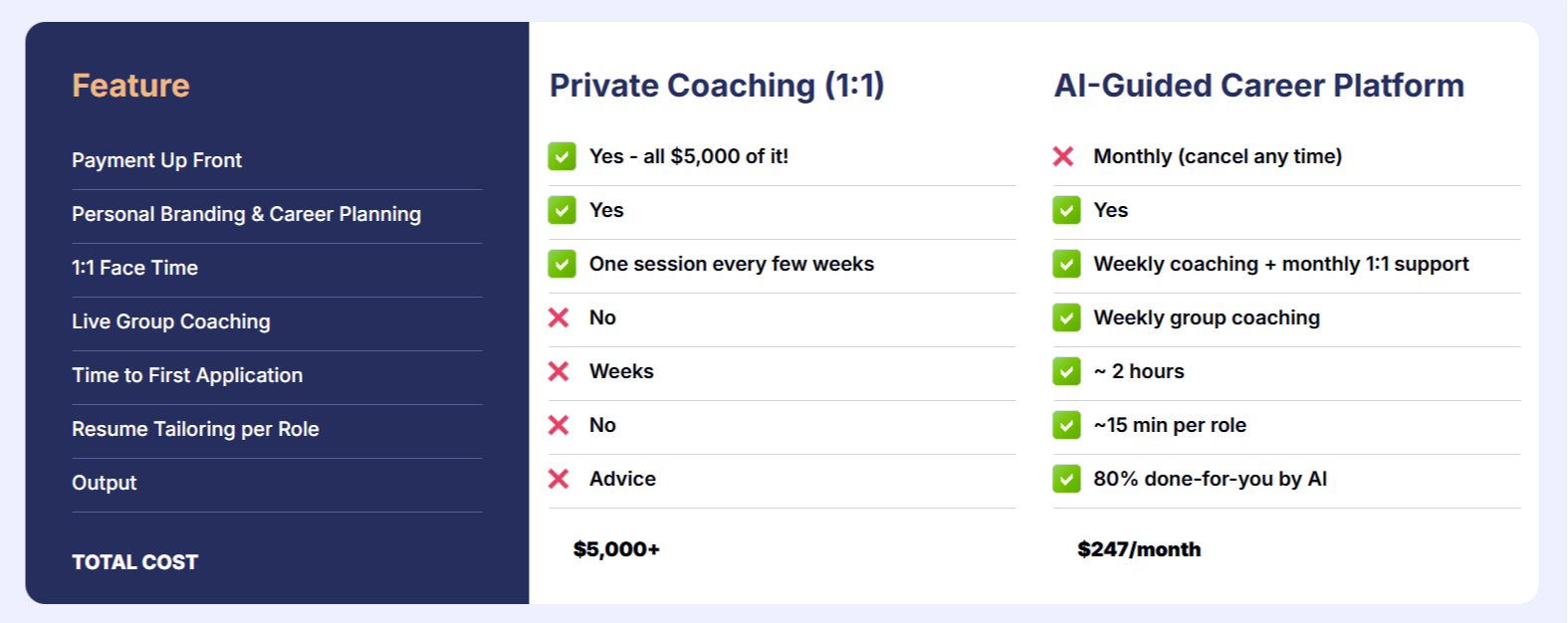Click "Payment Up Front" feature row label
Screen dimensions: 1568x623
(156, 160)
